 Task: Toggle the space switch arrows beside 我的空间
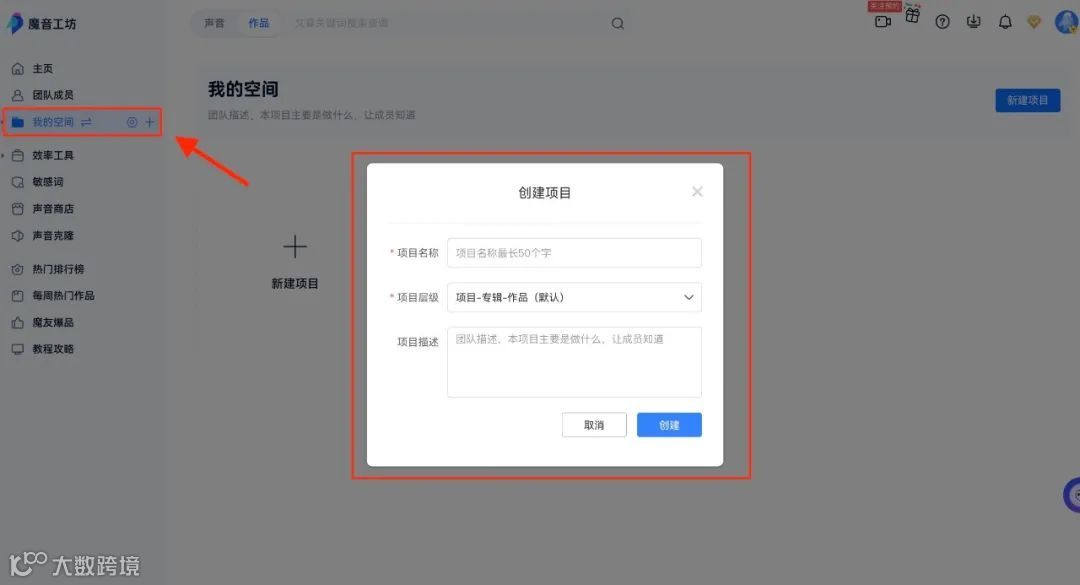(x=88, y=121)
